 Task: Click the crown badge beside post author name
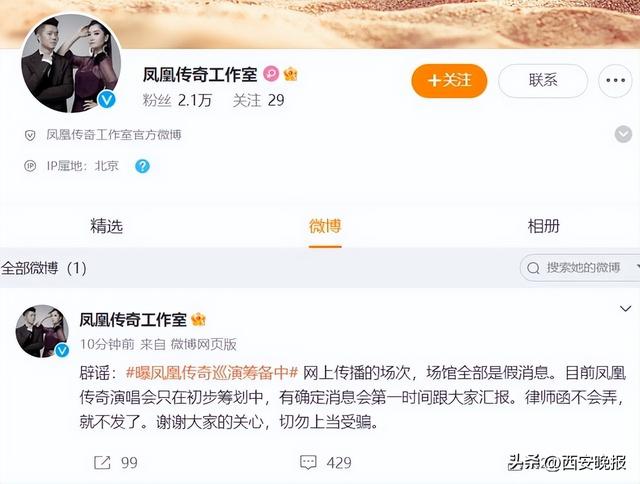click(198, 320)
